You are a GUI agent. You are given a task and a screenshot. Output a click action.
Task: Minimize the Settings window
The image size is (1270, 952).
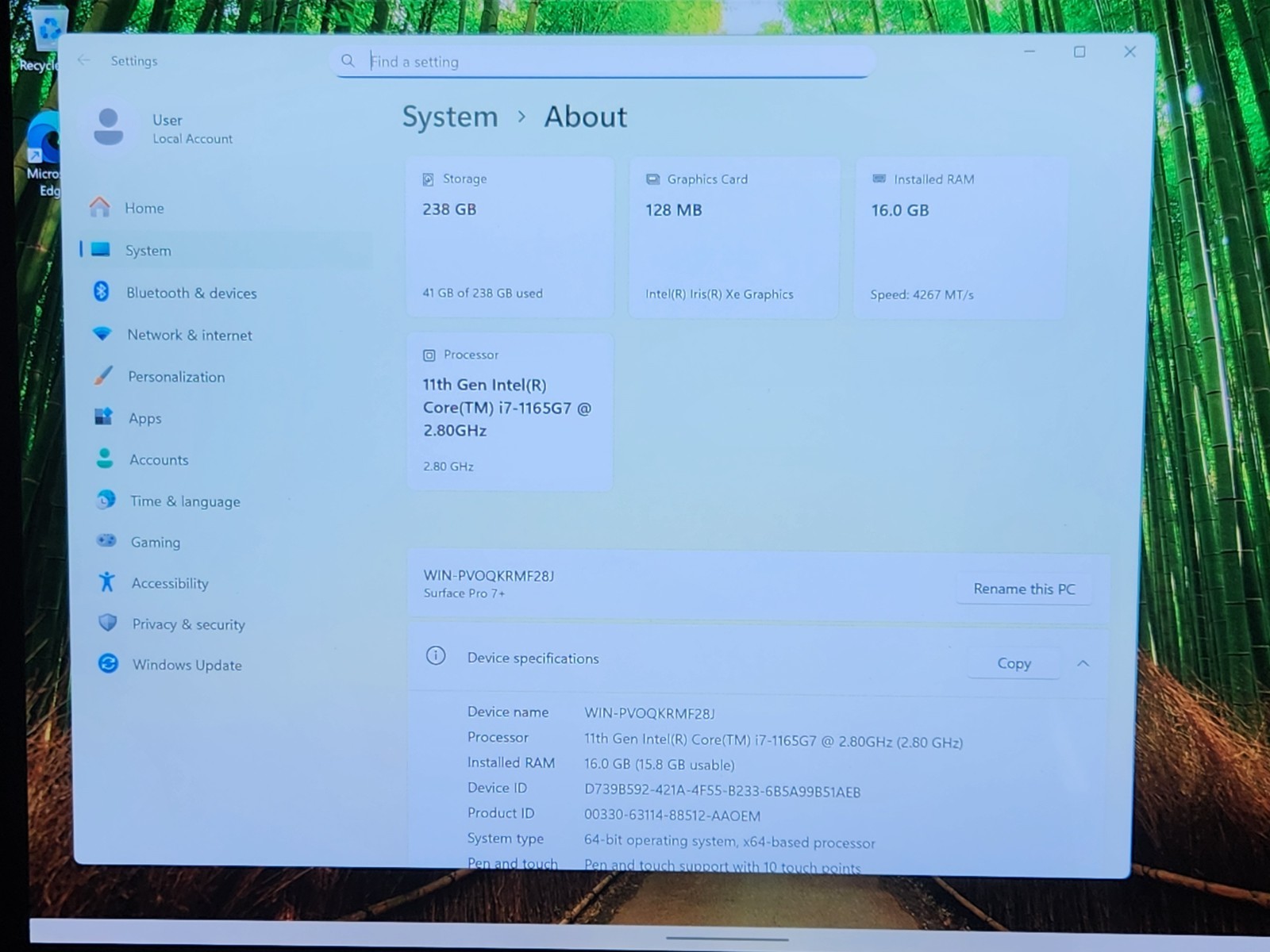pos(1029,52)
